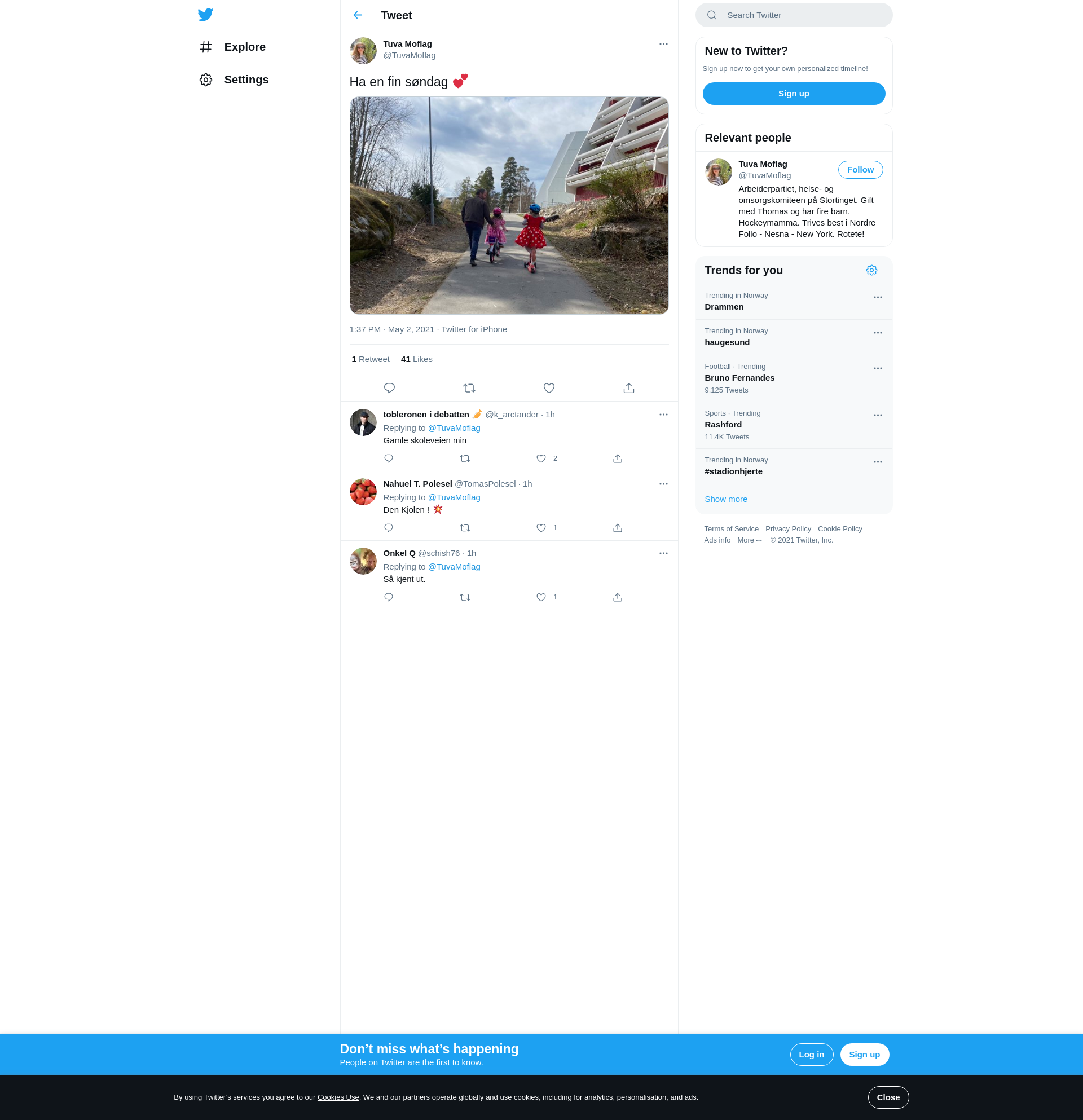Viewport: 1083px width, 1120px height.
Task: Reply to the main tweet
Action: tap(389, 388)
